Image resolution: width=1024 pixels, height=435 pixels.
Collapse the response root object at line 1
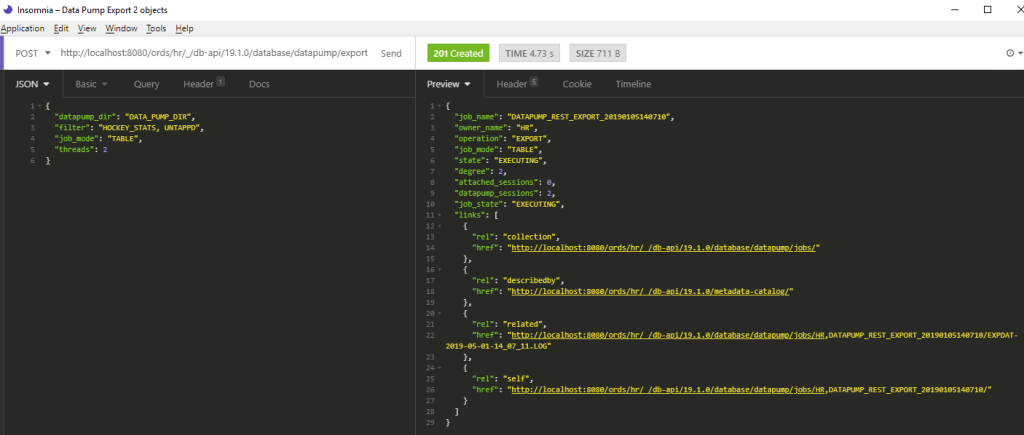tap(440, 106)
